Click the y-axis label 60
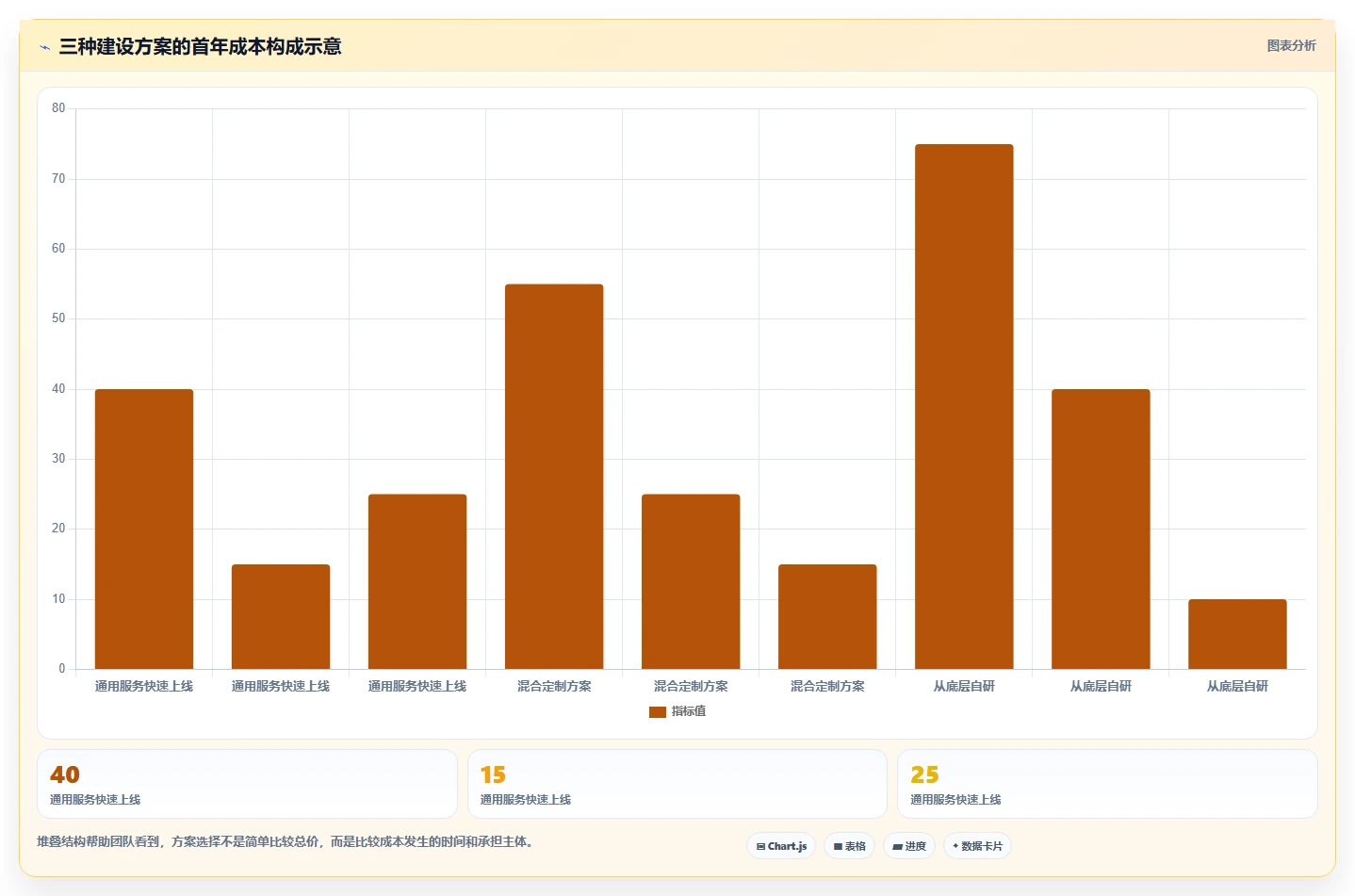The image size is (1355, 896). 58,249
